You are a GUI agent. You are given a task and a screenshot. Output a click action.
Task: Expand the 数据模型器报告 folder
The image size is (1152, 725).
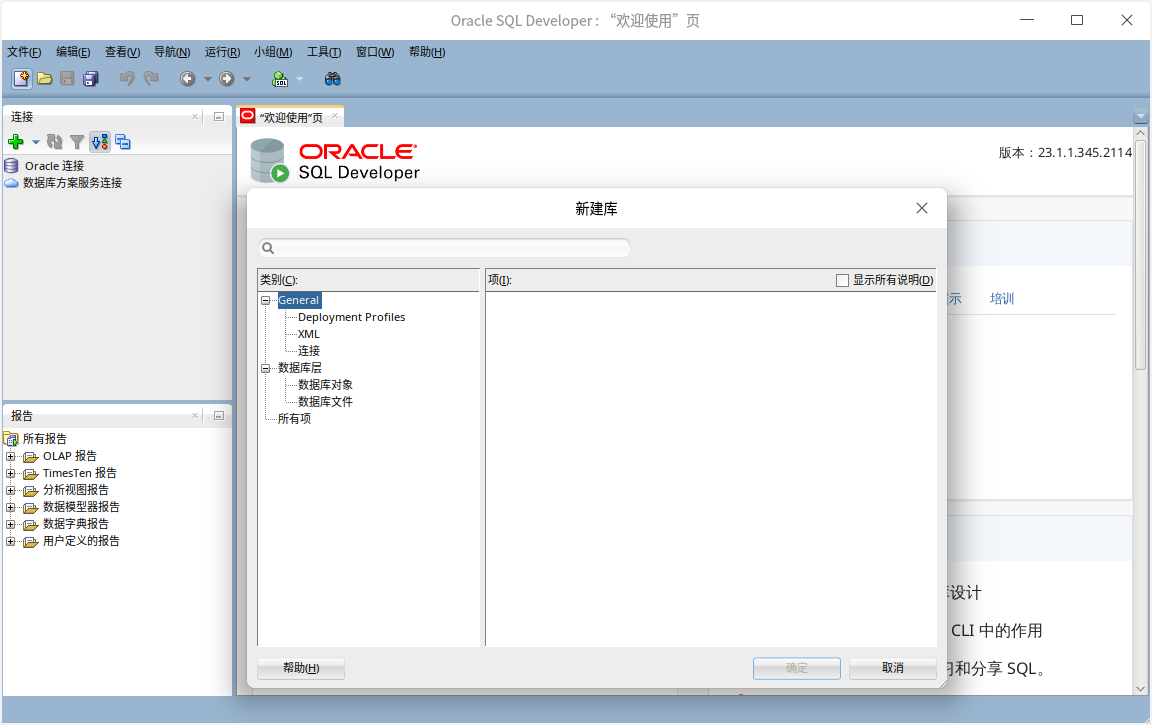(x=10, y=507)
